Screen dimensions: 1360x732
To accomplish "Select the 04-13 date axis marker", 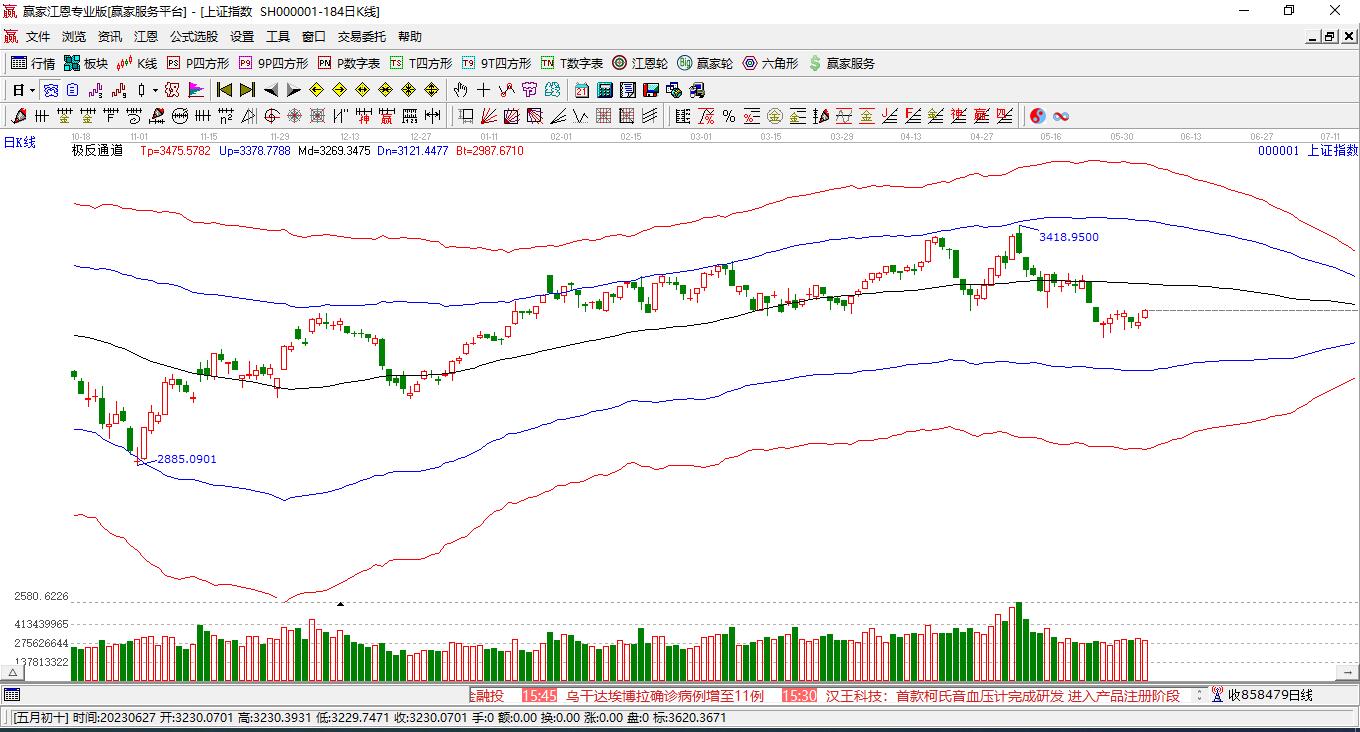I will point(911,137).
